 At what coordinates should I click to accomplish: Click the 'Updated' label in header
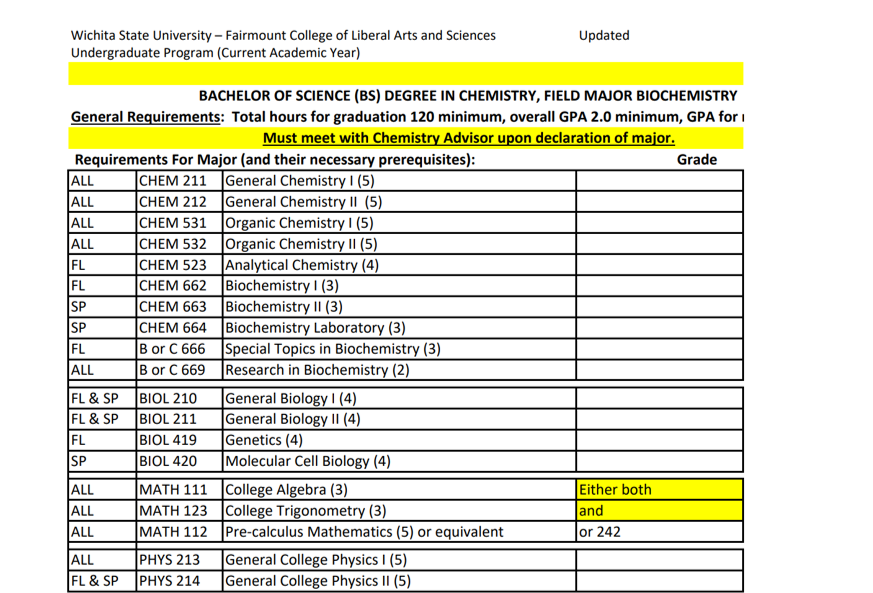pos(604,36)
